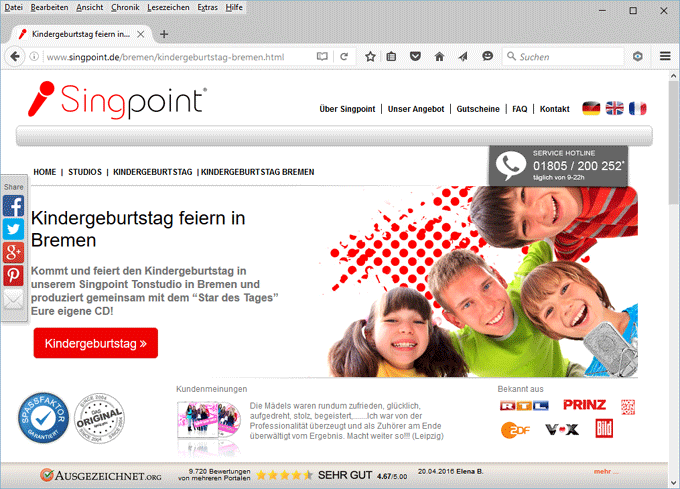Open the Chronik menu

pyautogui.click(x=125, y=7)
